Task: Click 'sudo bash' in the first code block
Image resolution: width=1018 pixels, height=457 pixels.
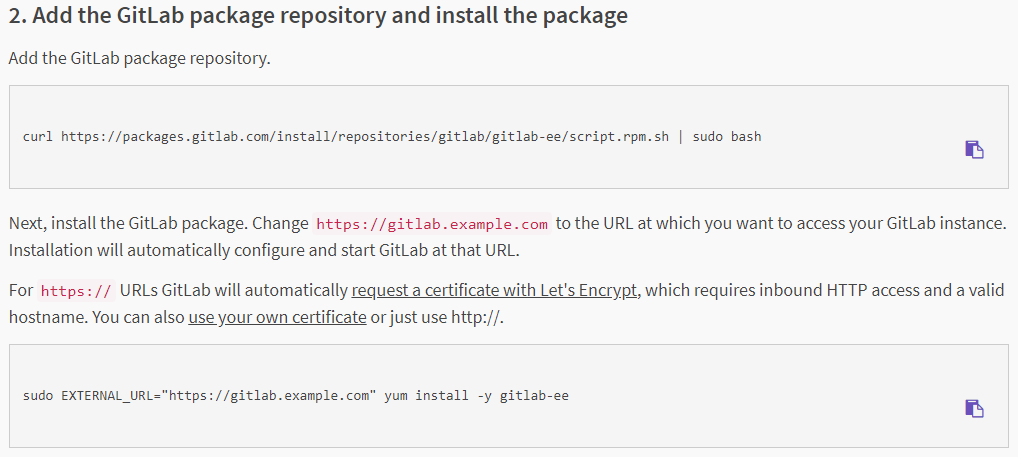Action: pos(727,136)
